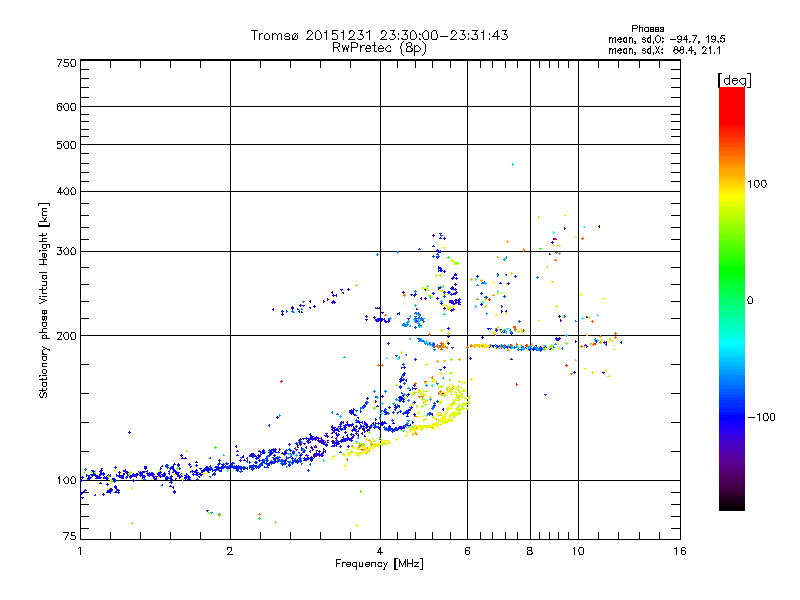The height and width of the screenshot is (600, 800).
Task: Click the x-axis label '2'
Action: click(230, 551)
